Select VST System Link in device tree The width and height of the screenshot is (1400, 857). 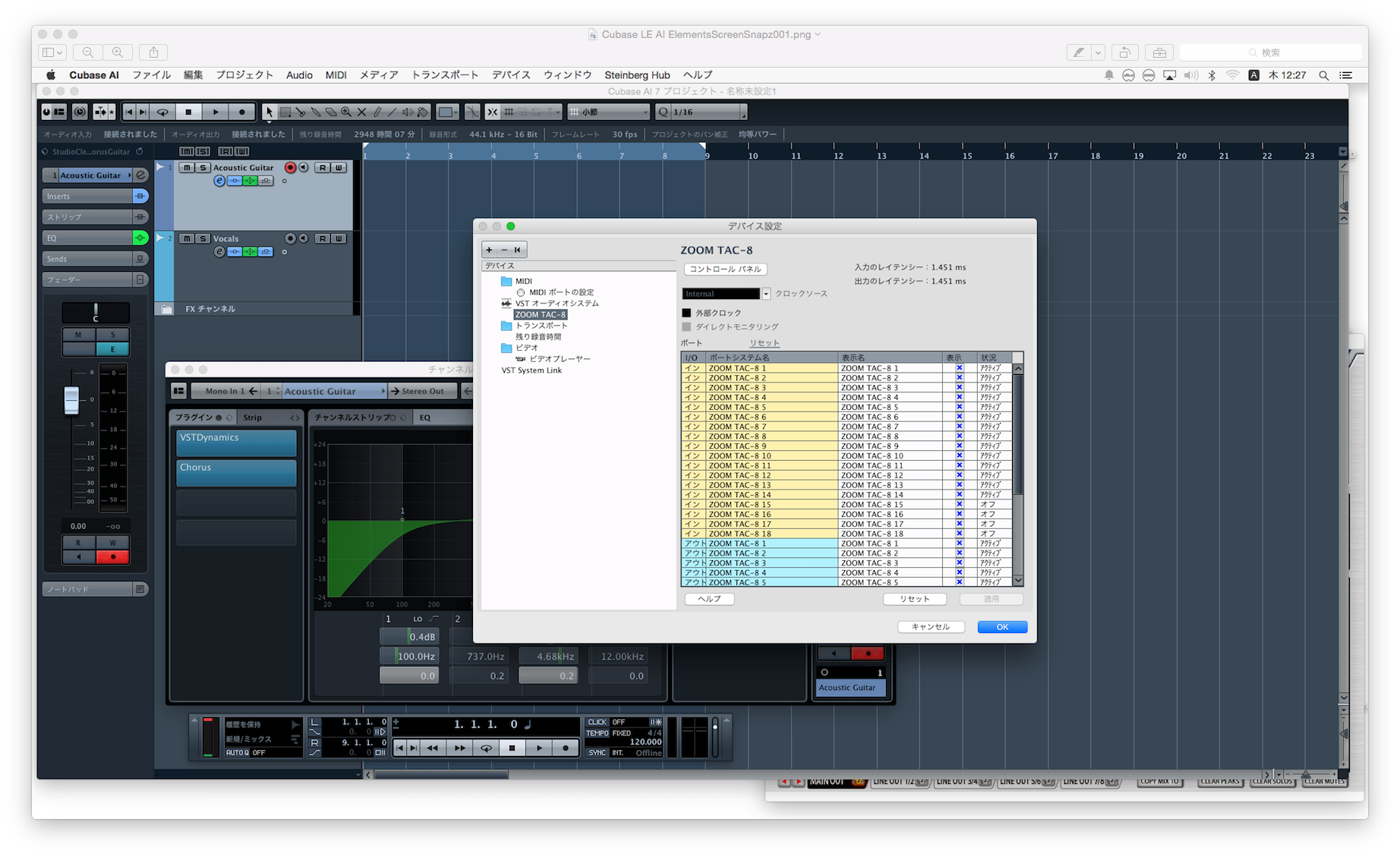(x=531, y=370)
